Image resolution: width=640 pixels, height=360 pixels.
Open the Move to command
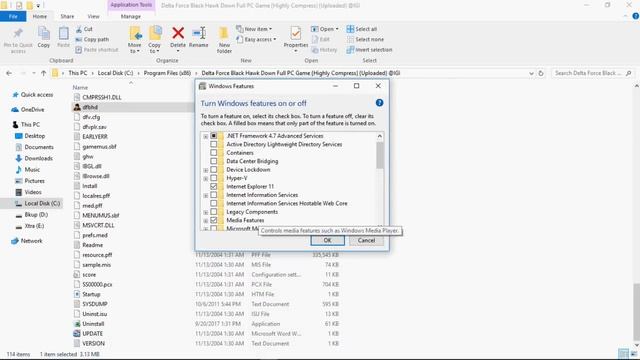[135, 40]
